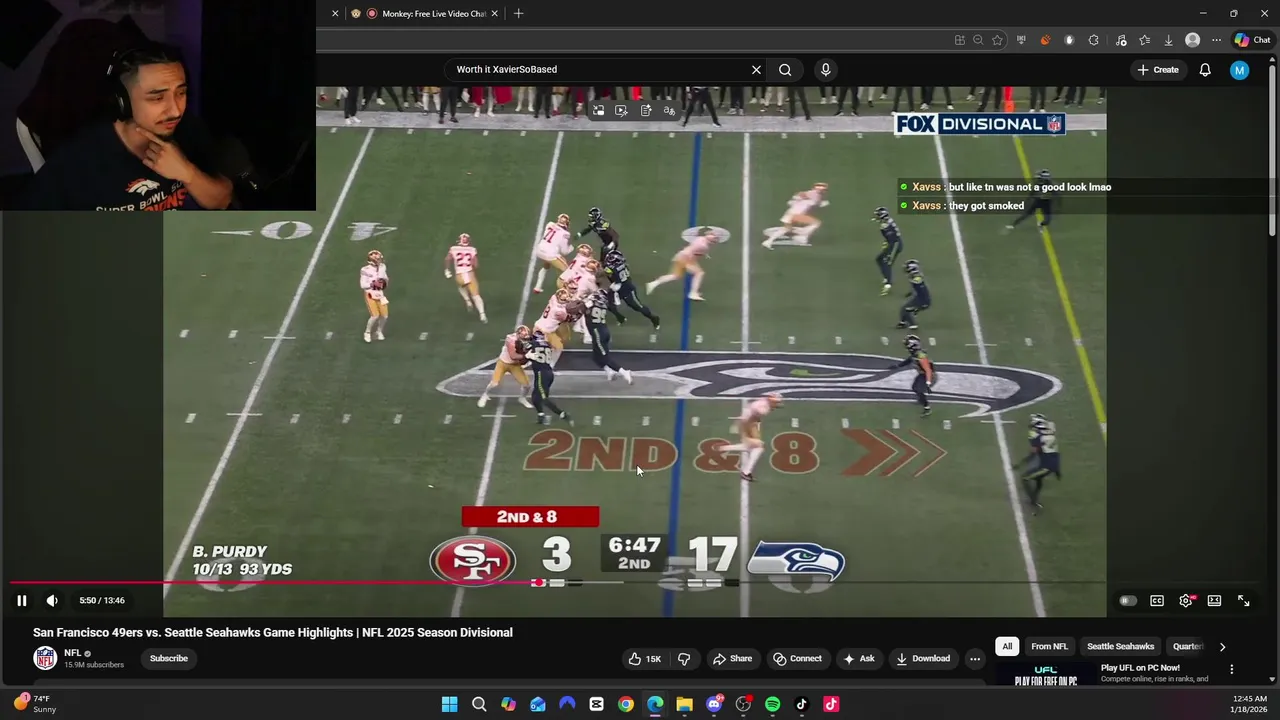Open Copilot Chat in the browser
The image size is (1280, 720).
click(x=1252, y=40)
